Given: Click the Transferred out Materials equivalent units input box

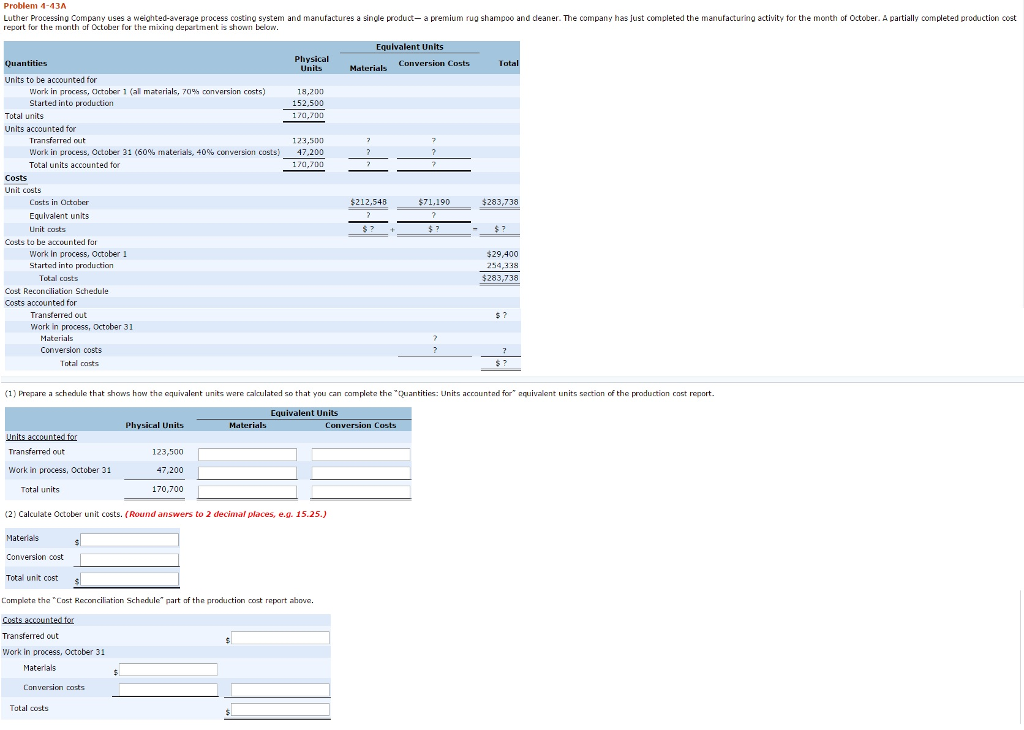Looking at the screenshot, I should 247,453.
